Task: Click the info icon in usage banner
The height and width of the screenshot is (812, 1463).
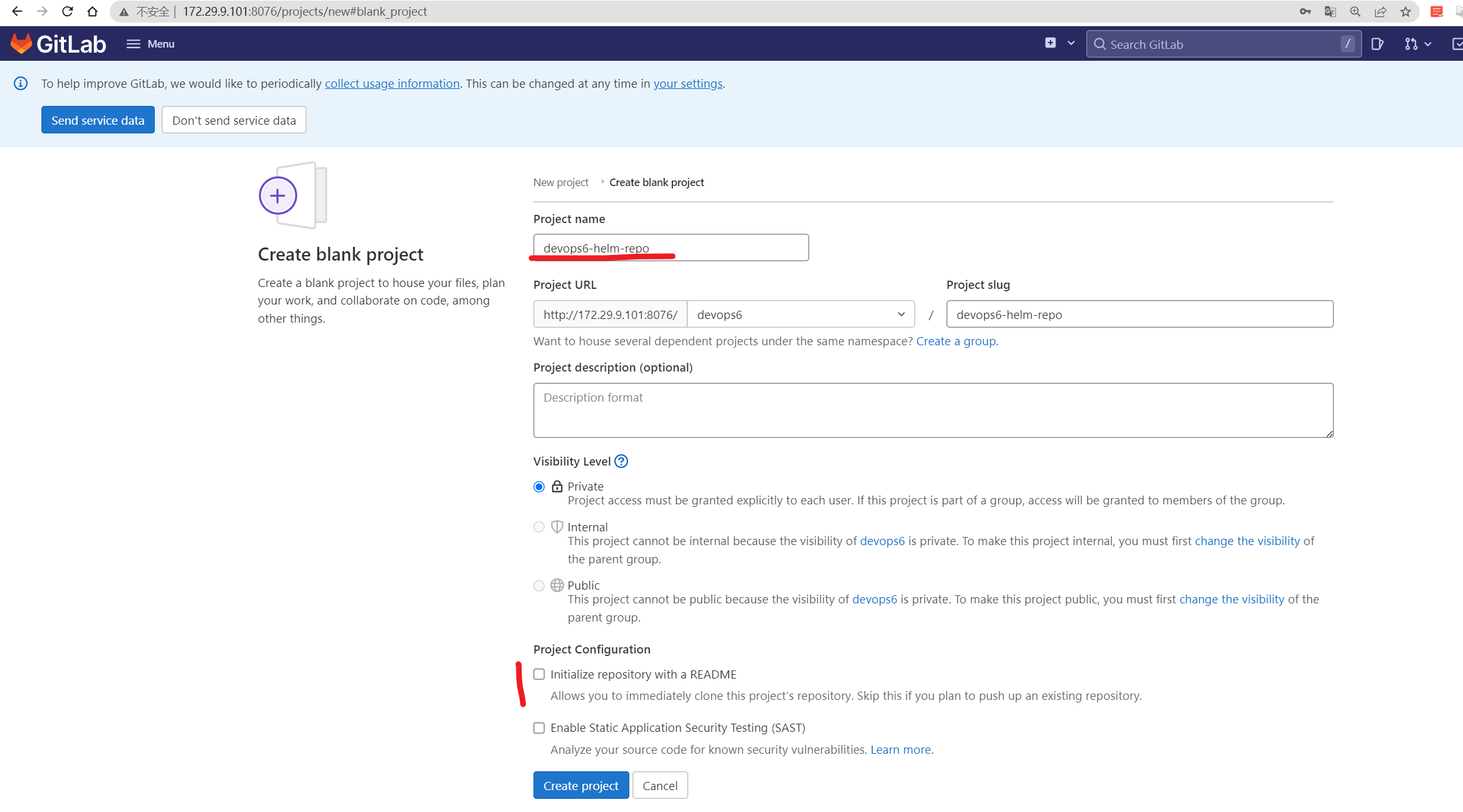Action: (21, 83)
